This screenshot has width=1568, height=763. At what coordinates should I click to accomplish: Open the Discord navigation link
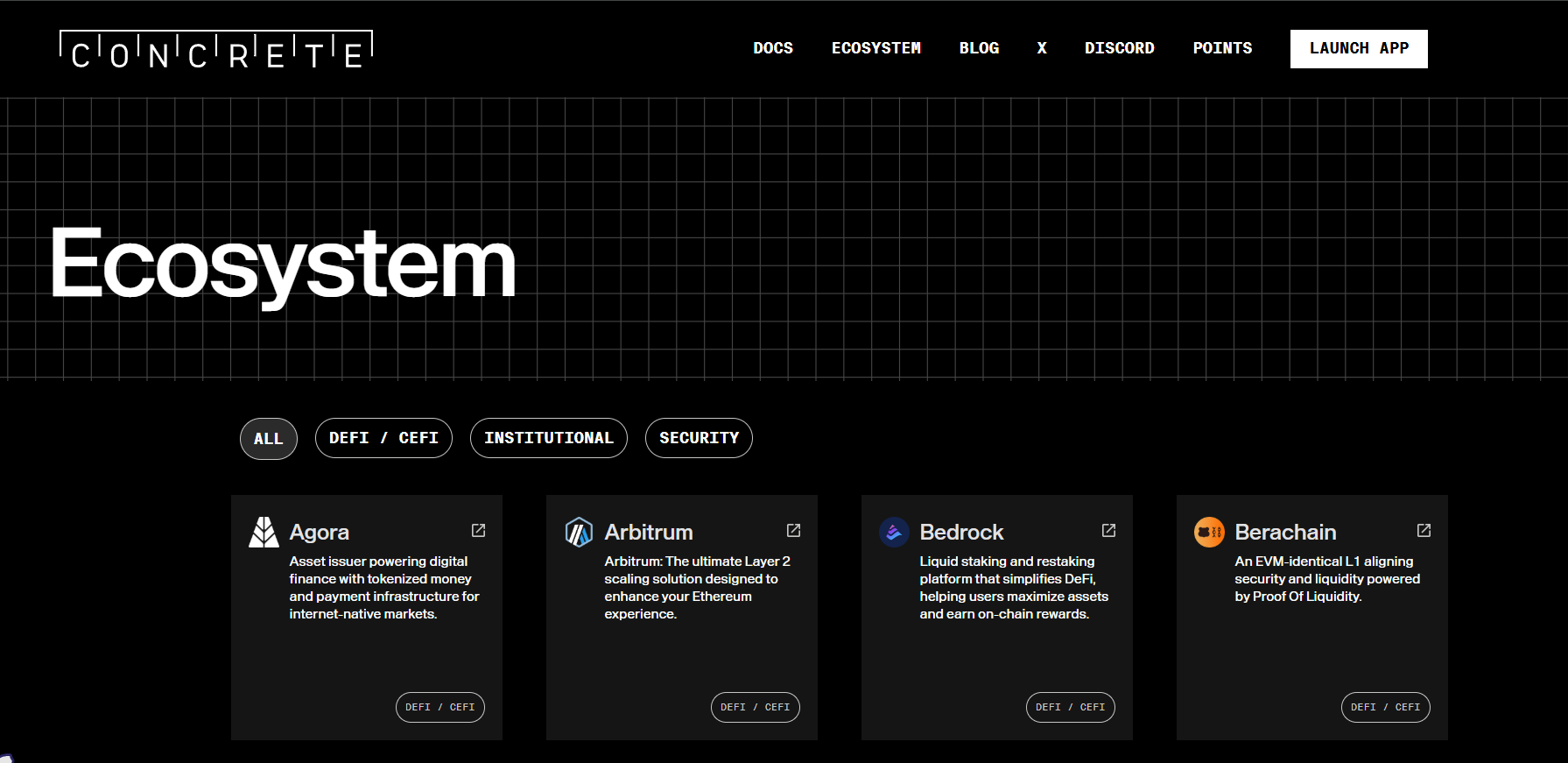pyautogui.click(x=1119, y=48)
